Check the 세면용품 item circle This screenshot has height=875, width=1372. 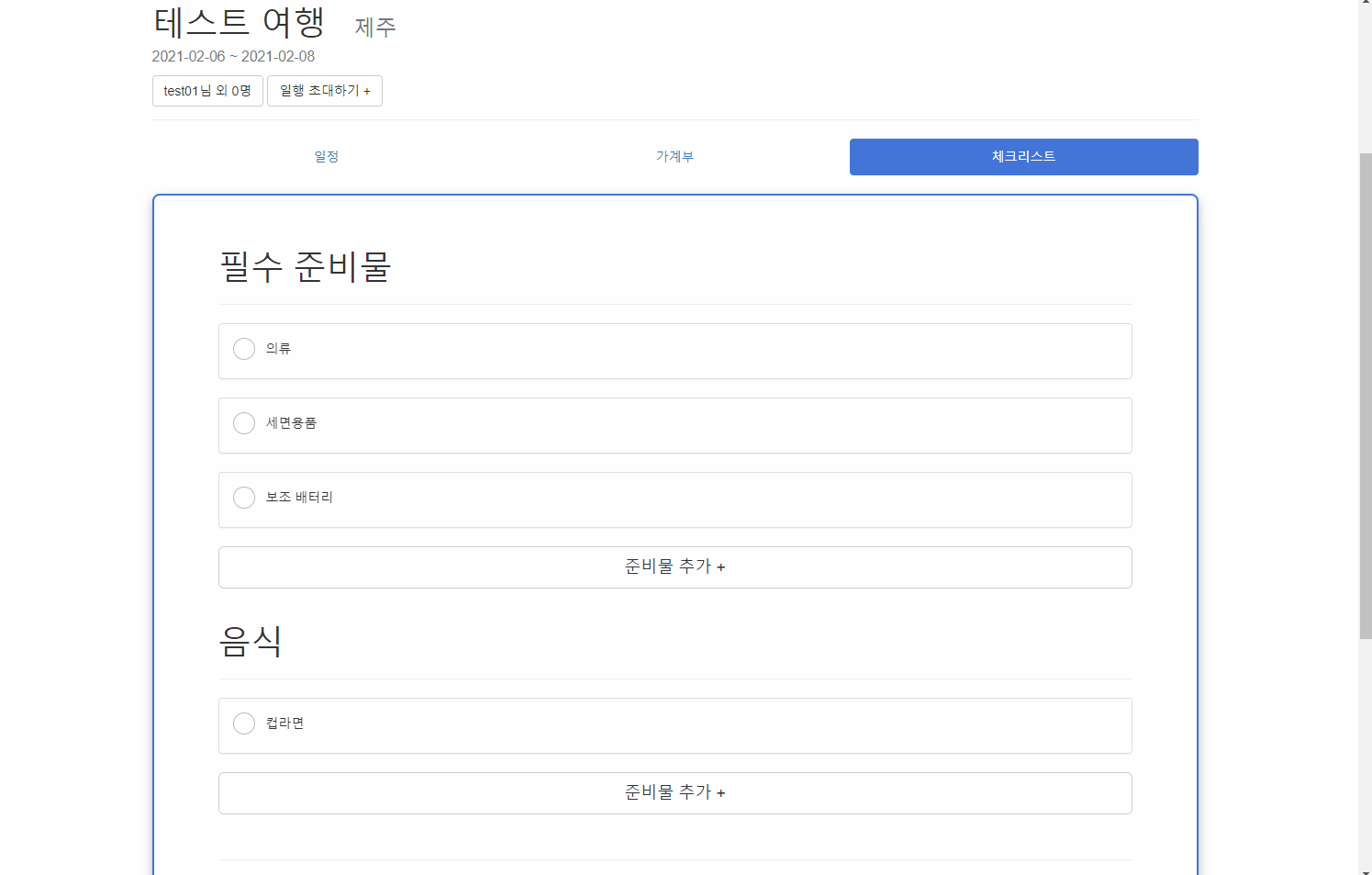(244, 423)
